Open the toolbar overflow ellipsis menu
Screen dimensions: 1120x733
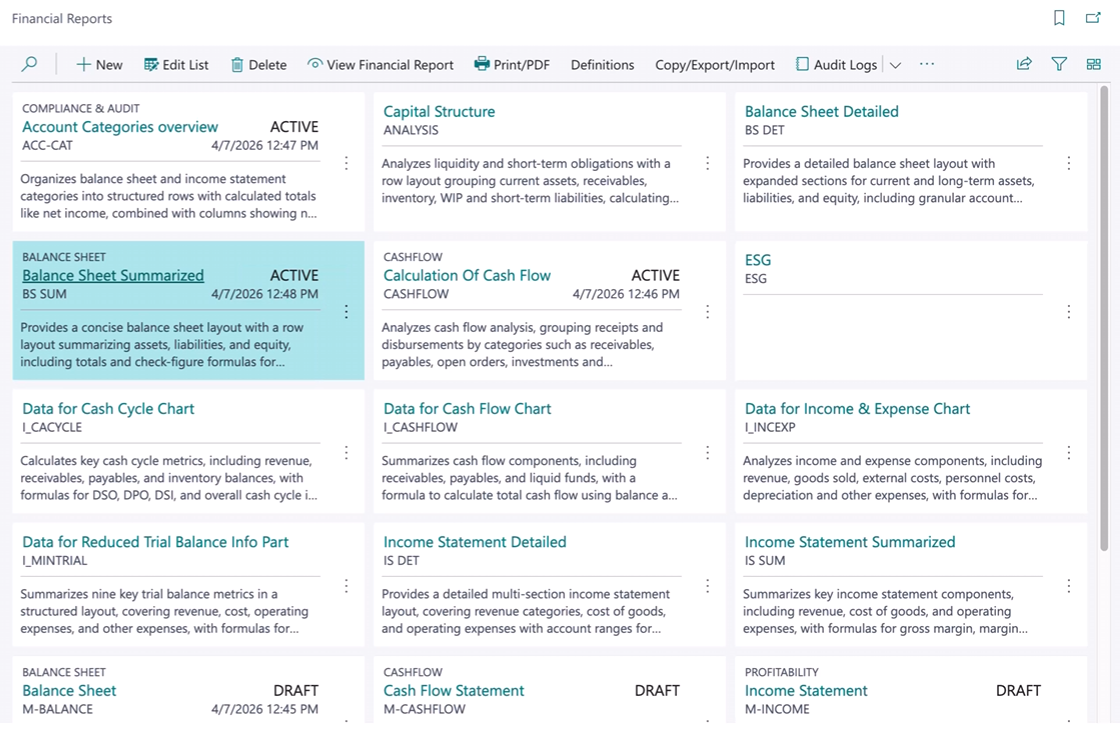click(x=926, y=63)
